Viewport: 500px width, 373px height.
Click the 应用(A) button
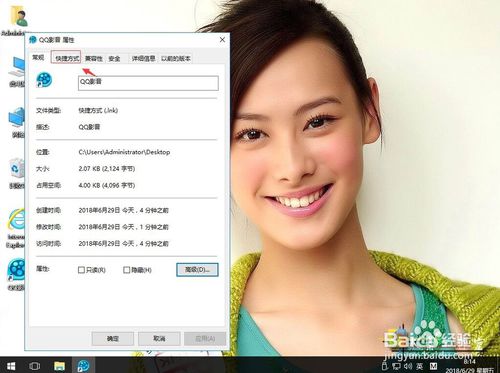click(205, 338)
